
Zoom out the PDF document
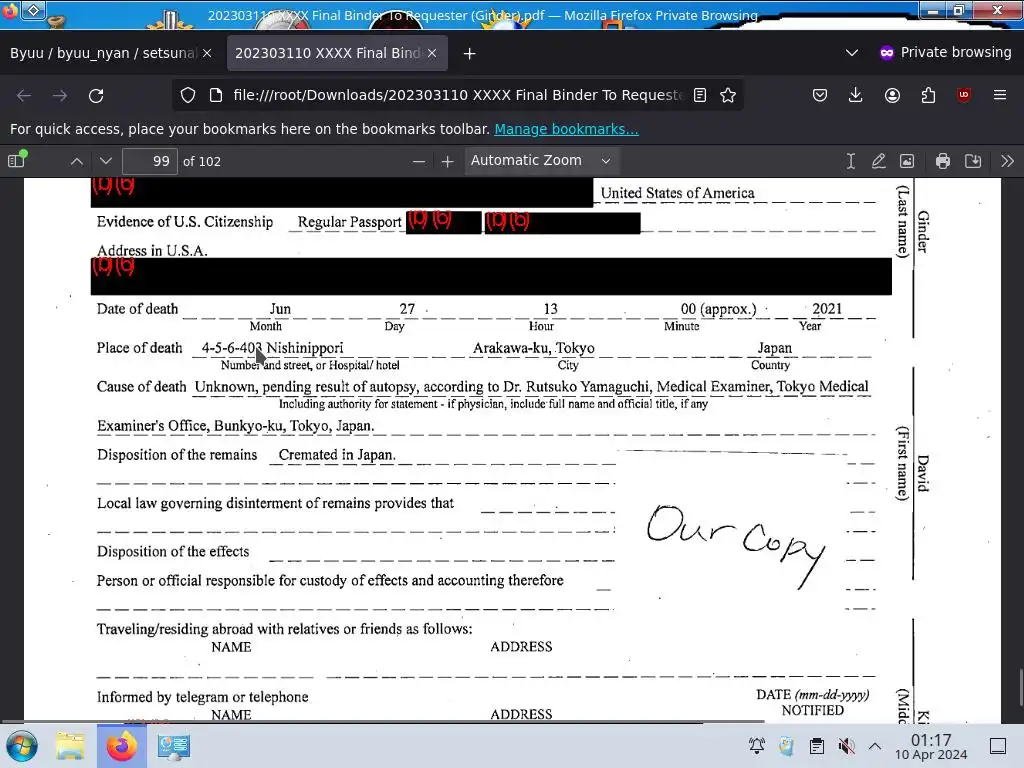[419, 161]
